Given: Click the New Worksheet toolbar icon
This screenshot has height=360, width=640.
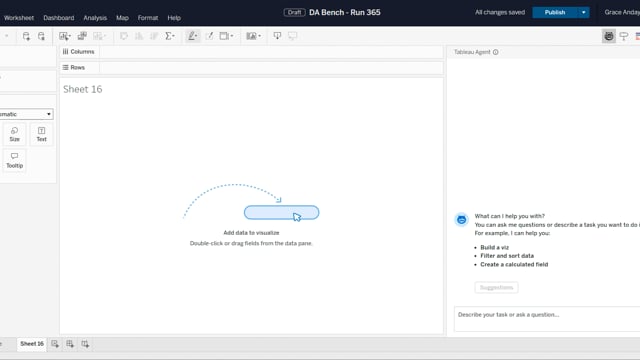Looking at the screenshot, I should [x=64, y=36].
